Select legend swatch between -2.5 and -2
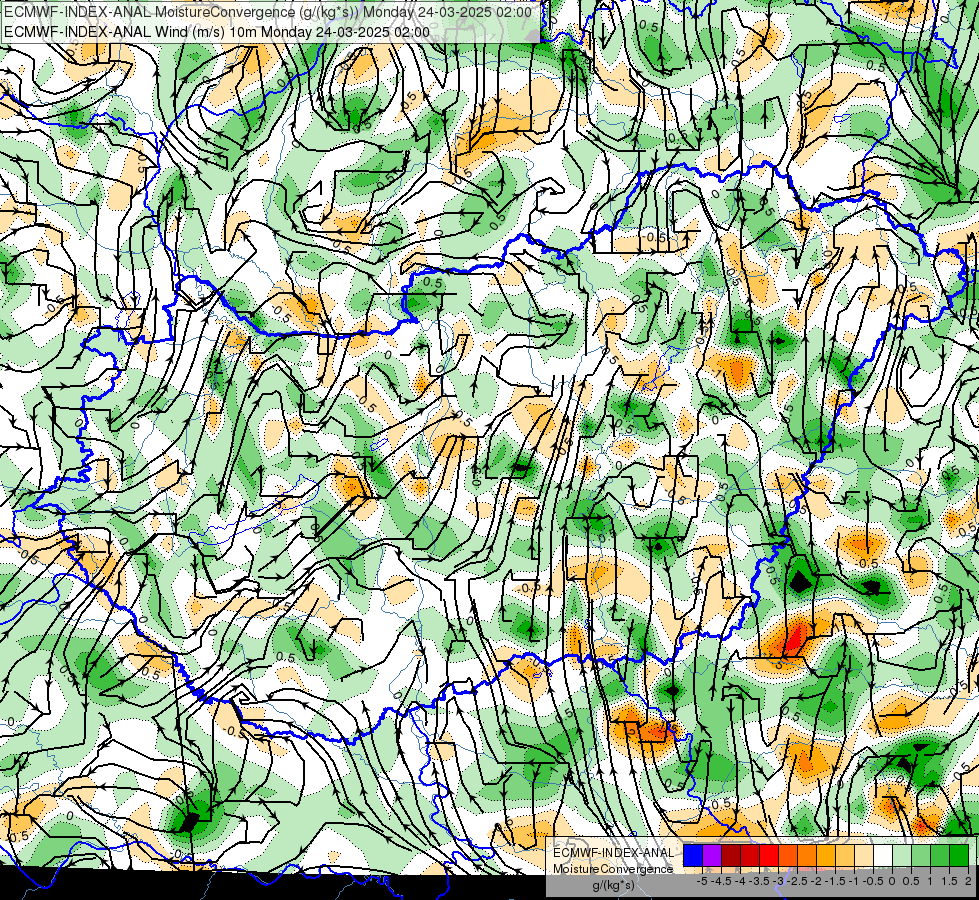This screenshot has height=900, width=979. 807,855
